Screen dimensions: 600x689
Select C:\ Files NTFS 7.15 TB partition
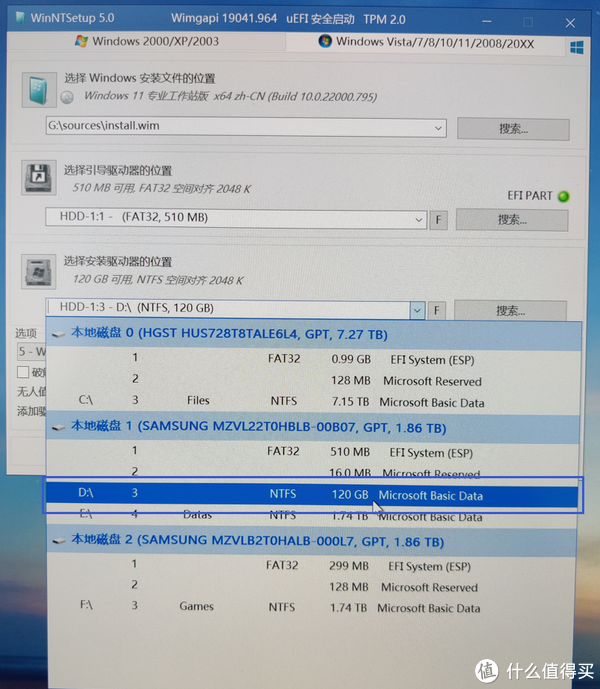(314, 401)
